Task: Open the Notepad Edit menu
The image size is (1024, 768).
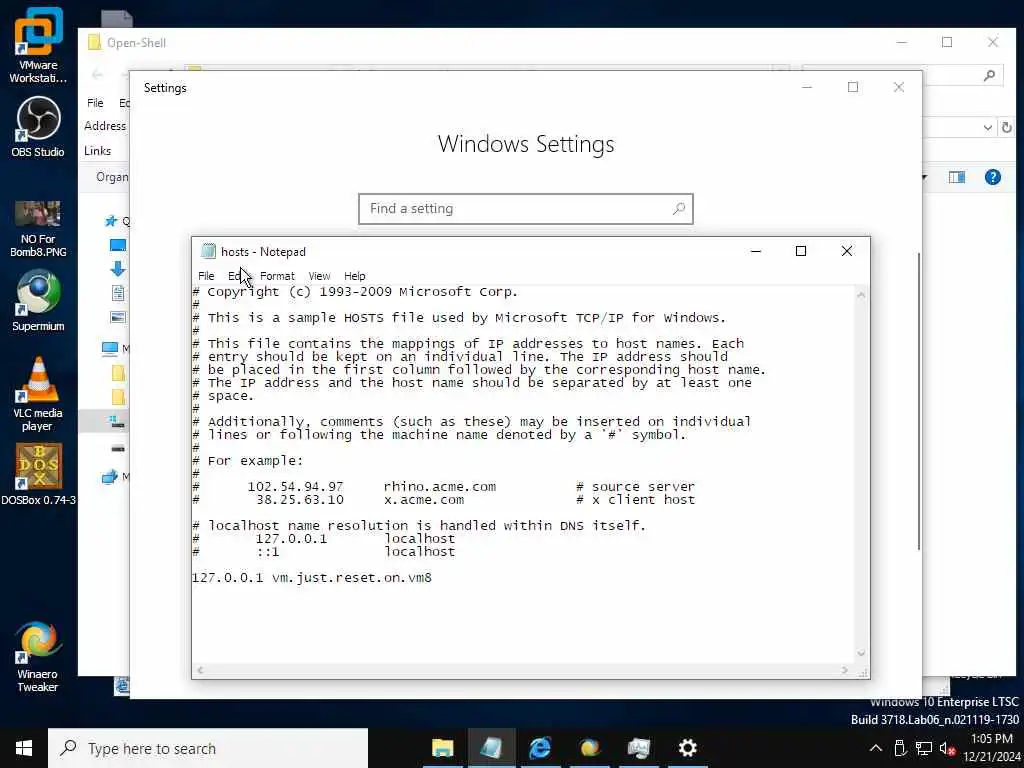Action: (236, 276)
